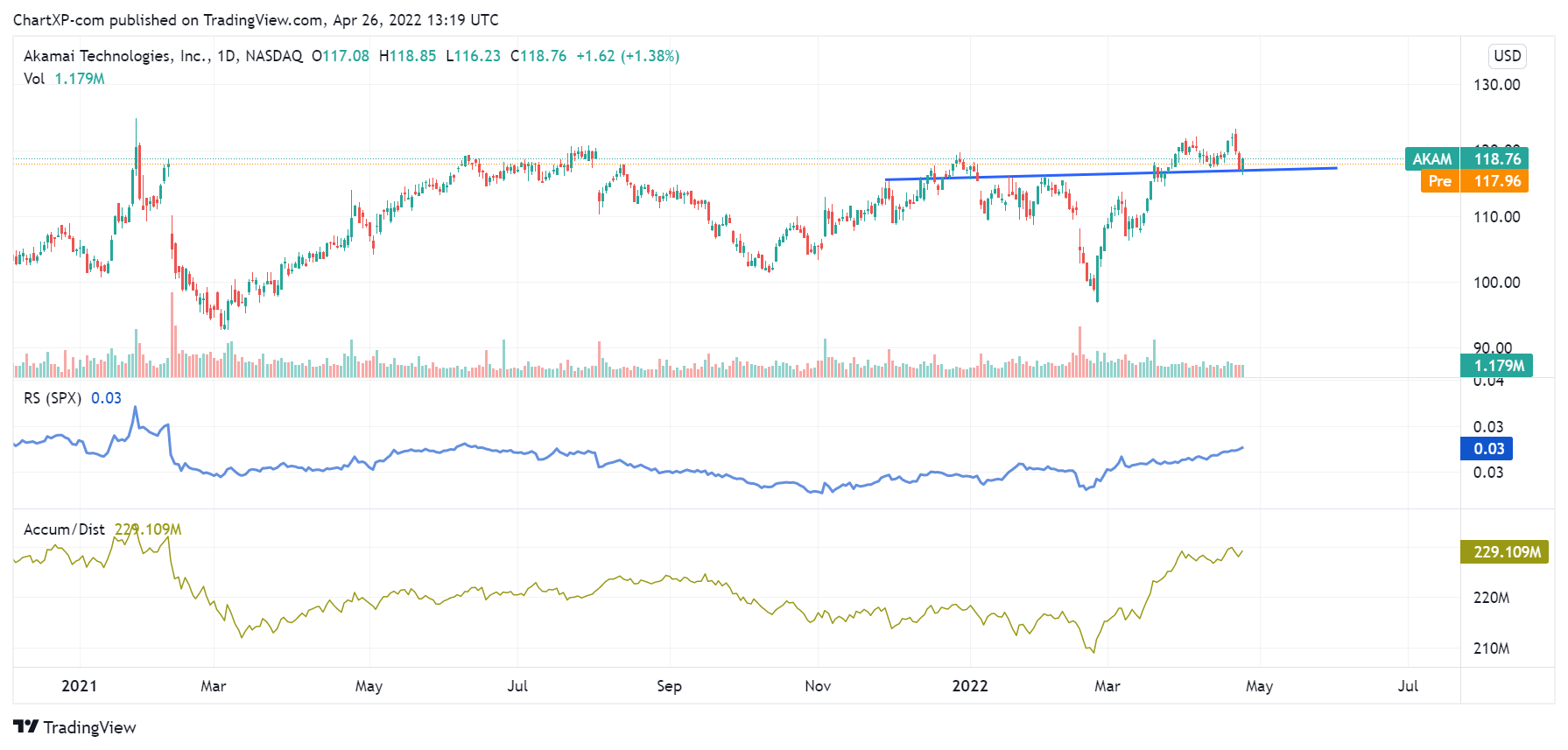1568x750 pixels.
Task: Click the 110.00 price axis label
Action: pyautogui.click(x=1496, y=217)
